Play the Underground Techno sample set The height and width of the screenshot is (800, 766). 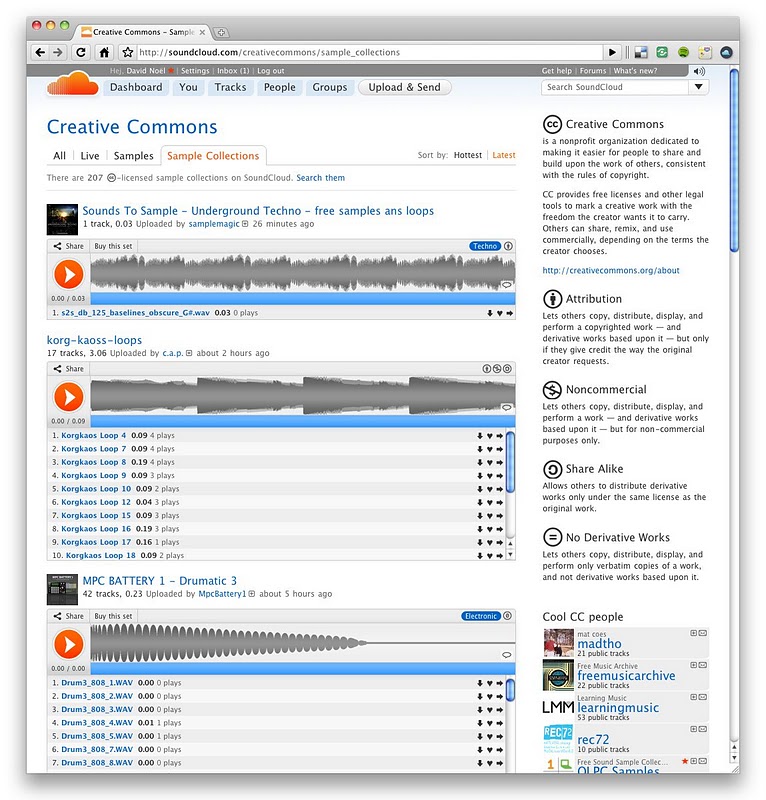68,274
